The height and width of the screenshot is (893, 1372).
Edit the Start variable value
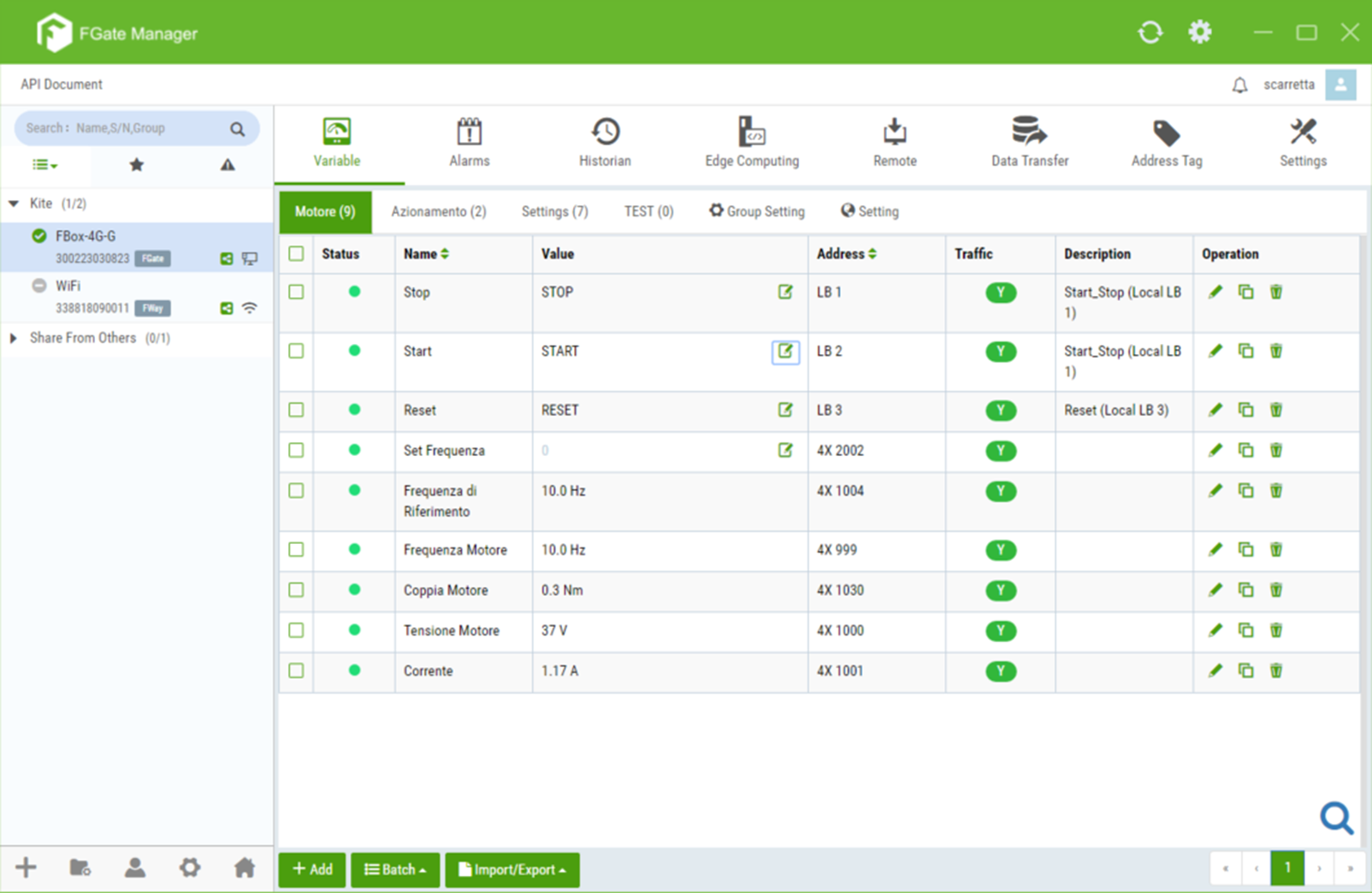785,352
